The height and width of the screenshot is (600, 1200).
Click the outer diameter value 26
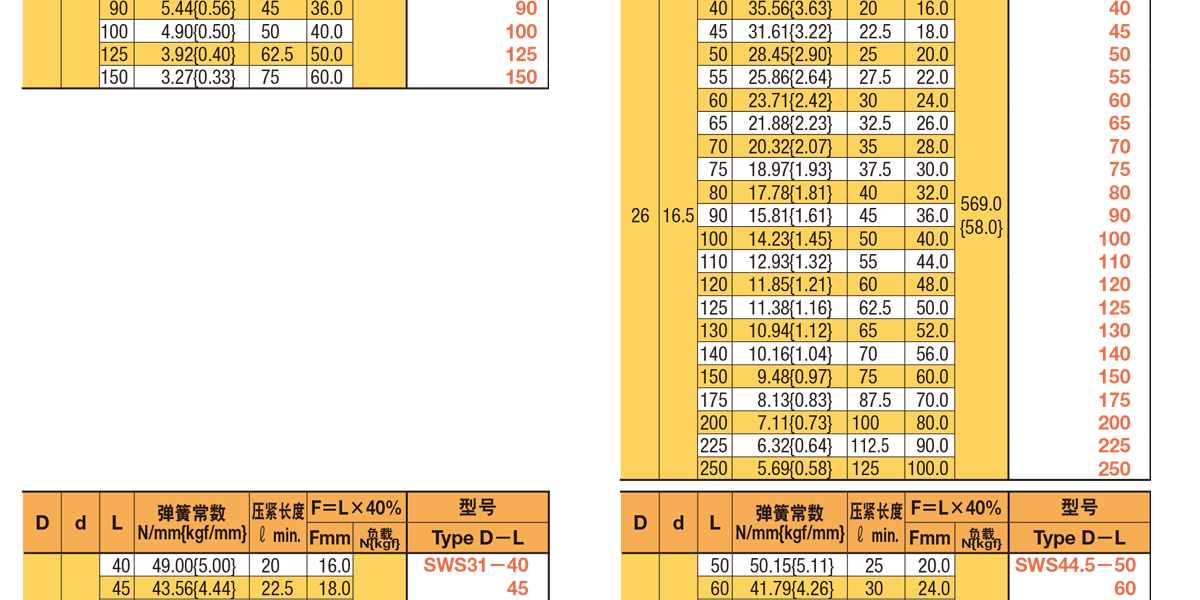tap(640, 215)
